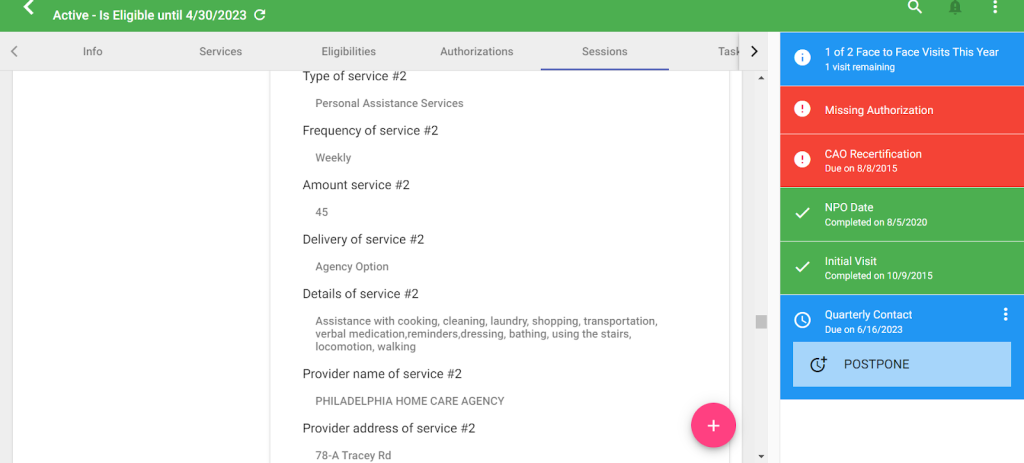Click the Missing Authorization alert icon
Image resolution: width=1024 pixels, height=463 pixels.
(x=802, y=109)
